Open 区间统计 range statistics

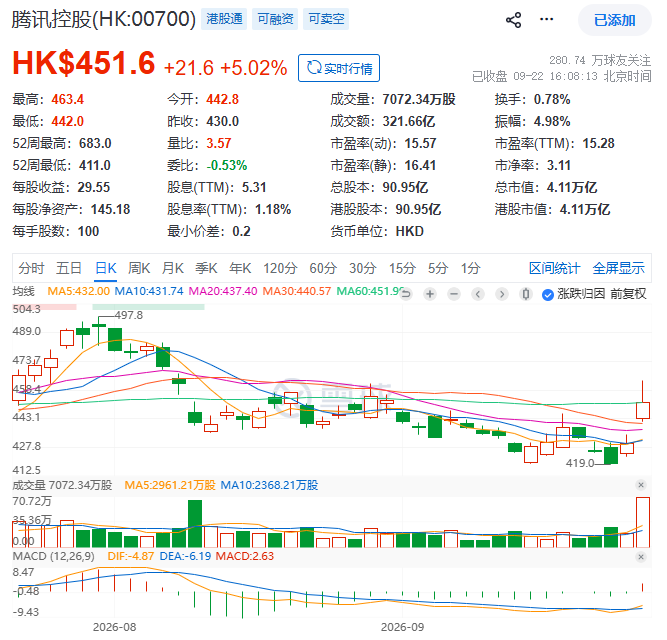pos(554,268)
